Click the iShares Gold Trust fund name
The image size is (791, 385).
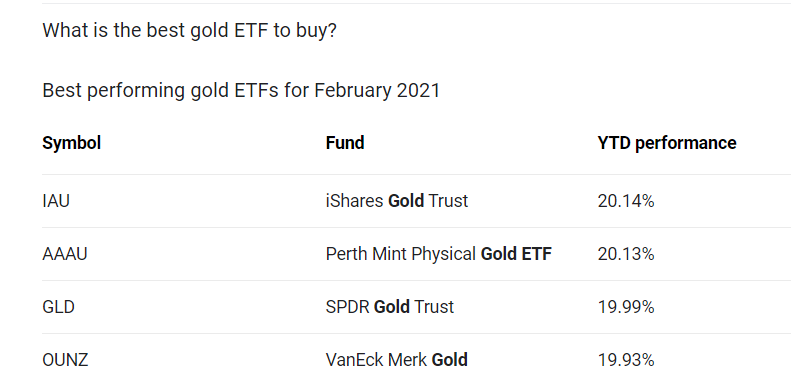[397, 201]
